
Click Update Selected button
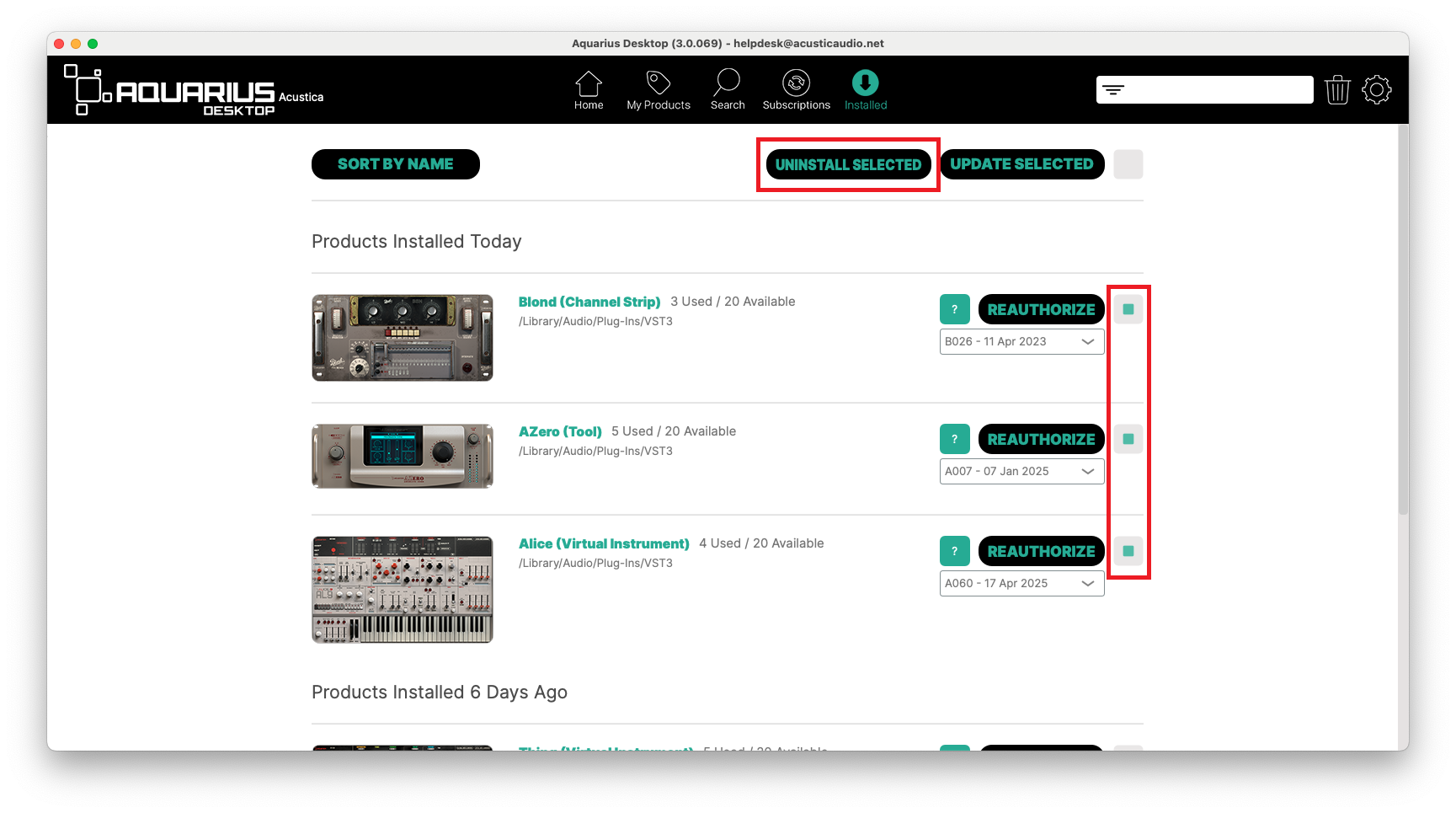(1021, 164)
